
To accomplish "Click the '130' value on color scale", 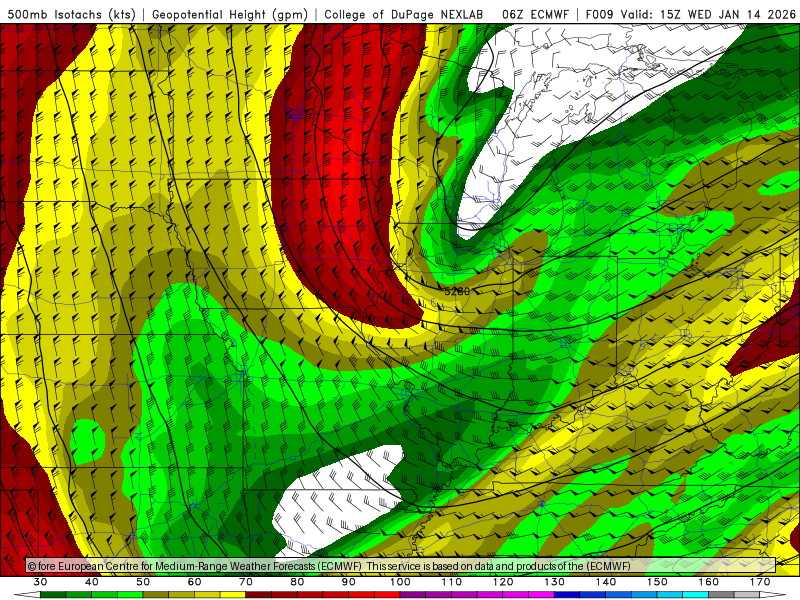I will tap(555, 582).
